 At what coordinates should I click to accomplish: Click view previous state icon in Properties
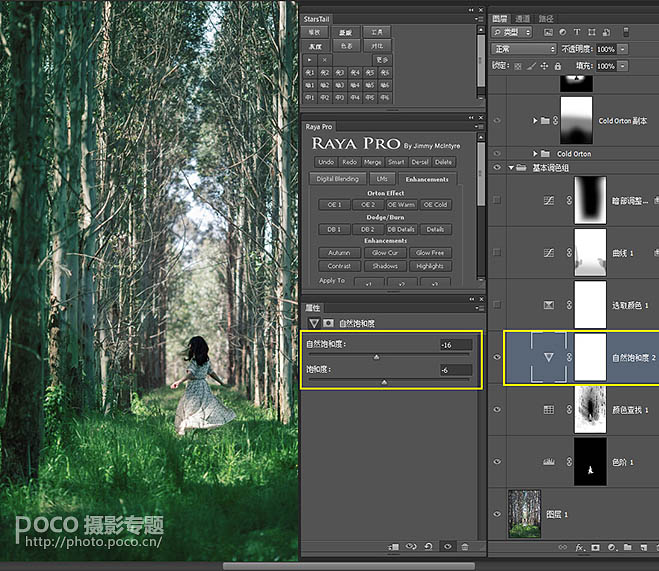coord(411,547)
